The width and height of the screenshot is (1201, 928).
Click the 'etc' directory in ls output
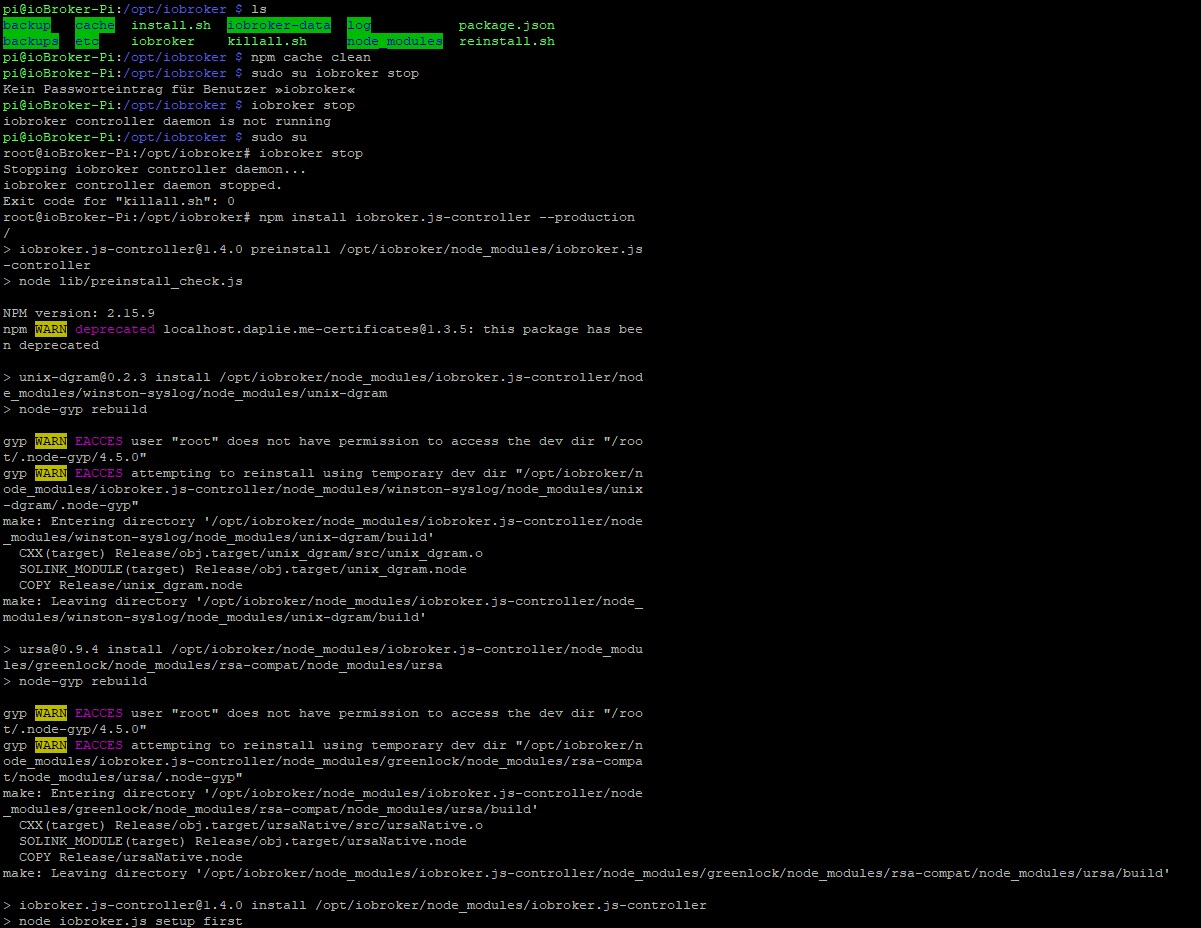[87, 41]
